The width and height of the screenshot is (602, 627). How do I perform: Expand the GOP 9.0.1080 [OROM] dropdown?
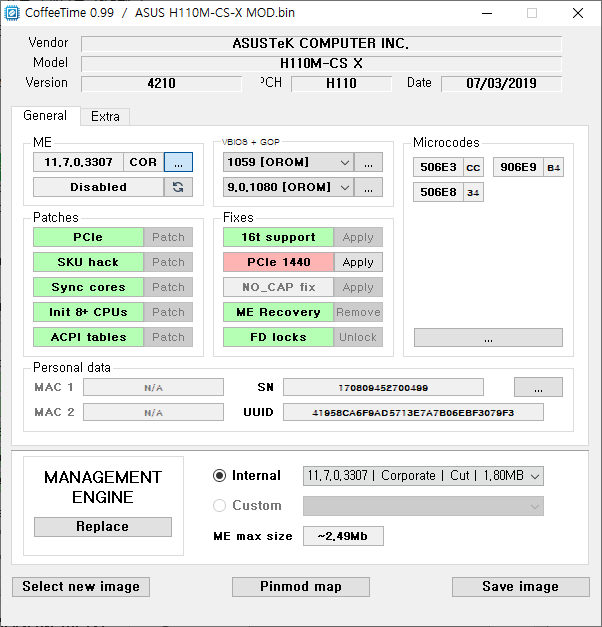[288, 187]
